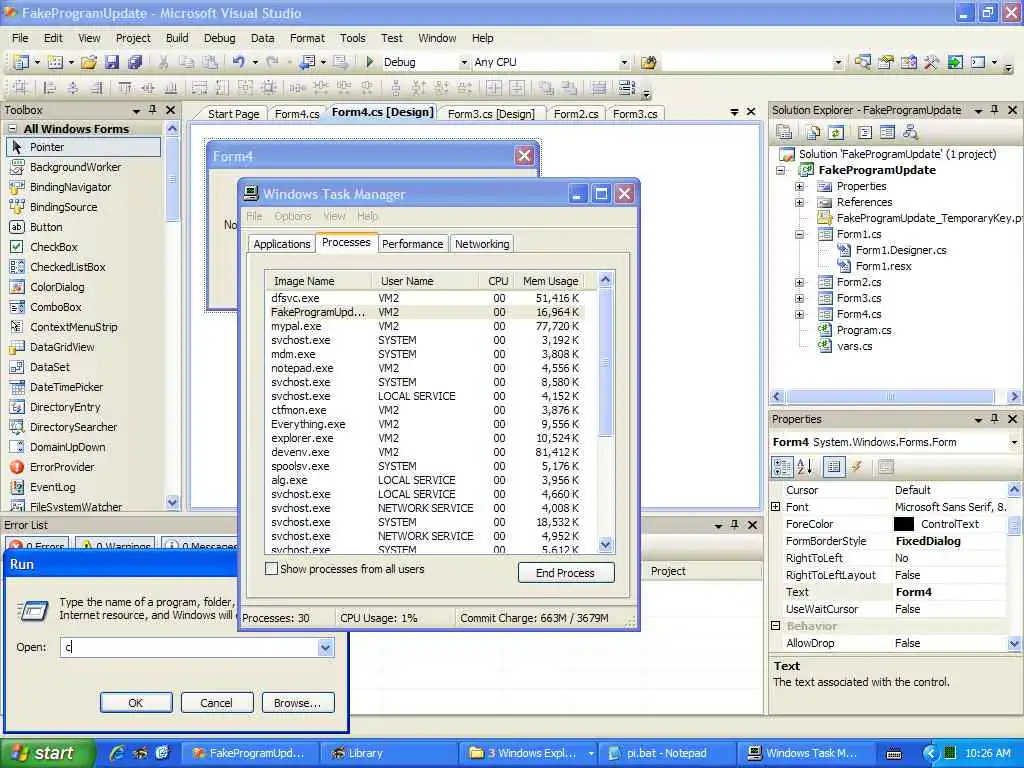Click the View Class Diagram icon in Solution Explorer
This screenshot has width=1024, height=768.
pyautogui.click(x=910, y=133)
